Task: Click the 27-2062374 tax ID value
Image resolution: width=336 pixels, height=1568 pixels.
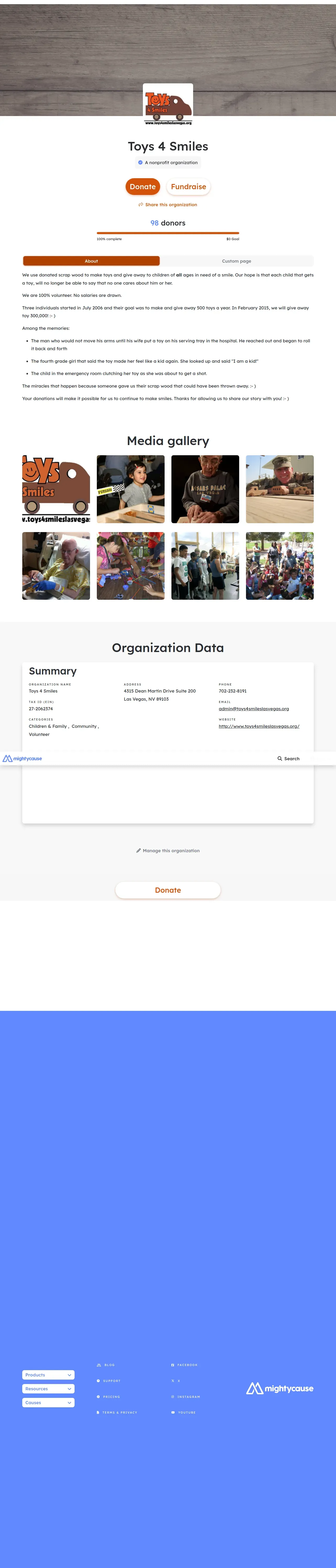Action: tap(41, 708)
